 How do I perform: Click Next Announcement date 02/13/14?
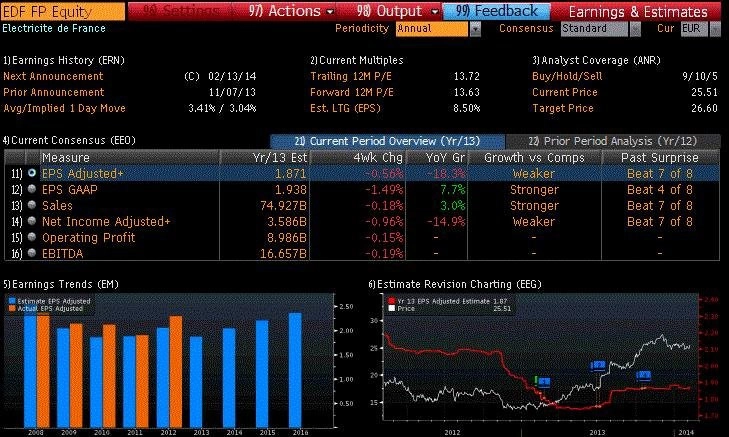tap(232, 76)
